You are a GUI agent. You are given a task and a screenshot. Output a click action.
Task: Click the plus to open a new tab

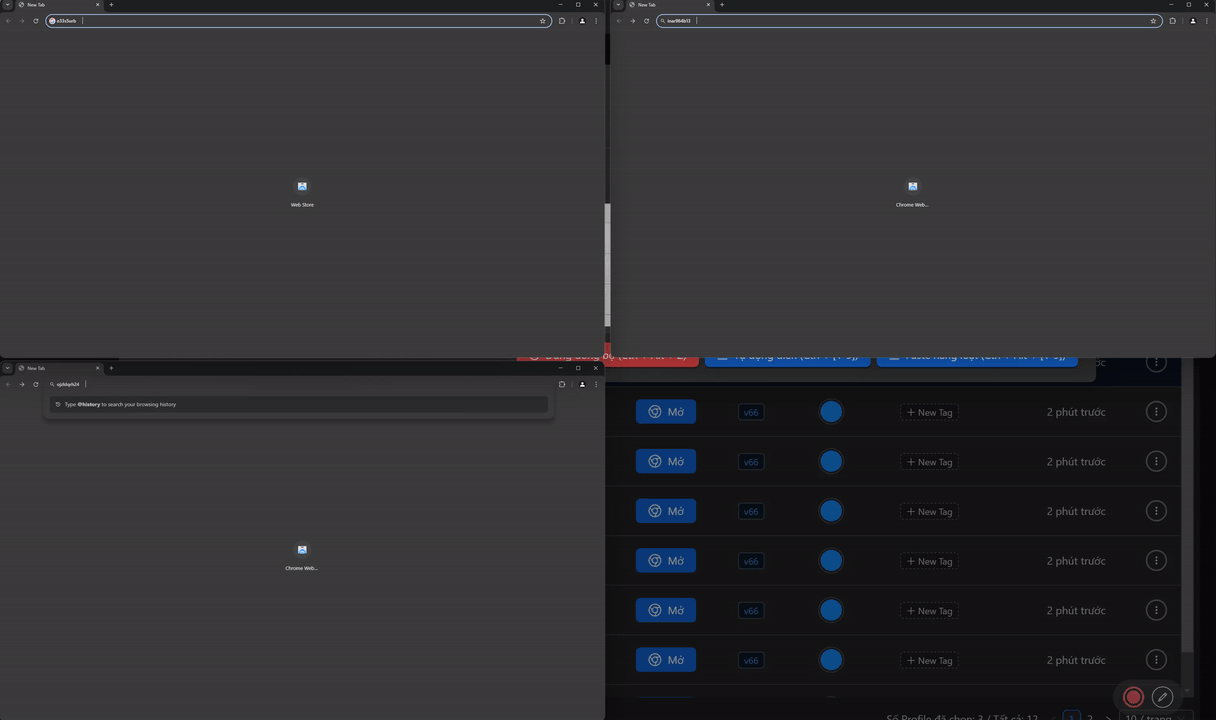pos(111,4)
